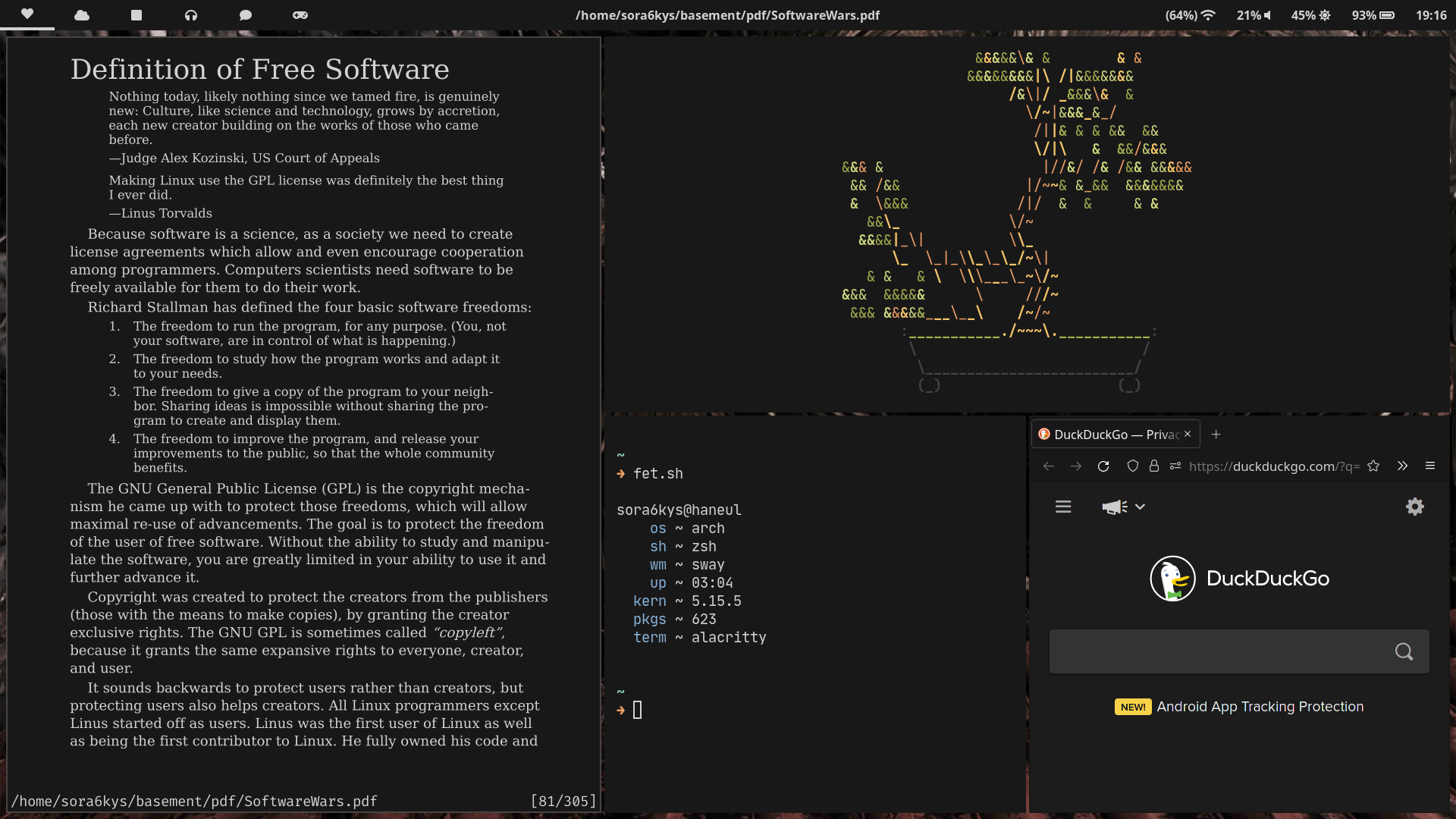Open a new browser tab
Image resolution: width=1456 pixels, height=819 pixels.
[1216, 435]
